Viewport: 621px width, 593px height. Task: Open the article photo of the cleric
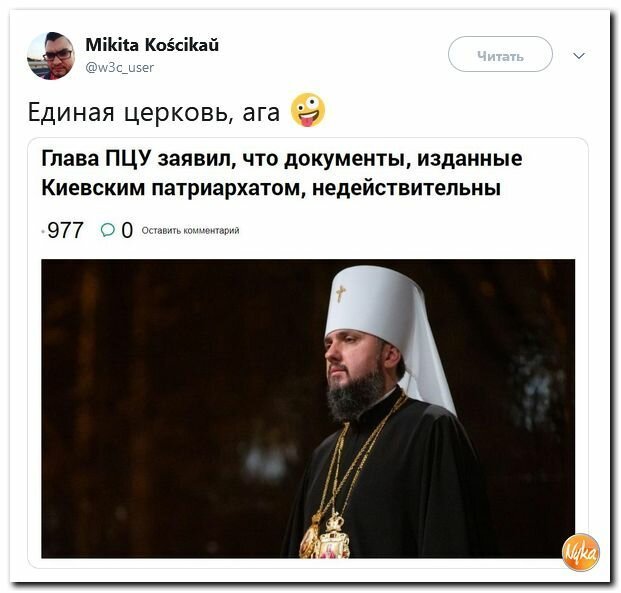(x=308, y=409)
